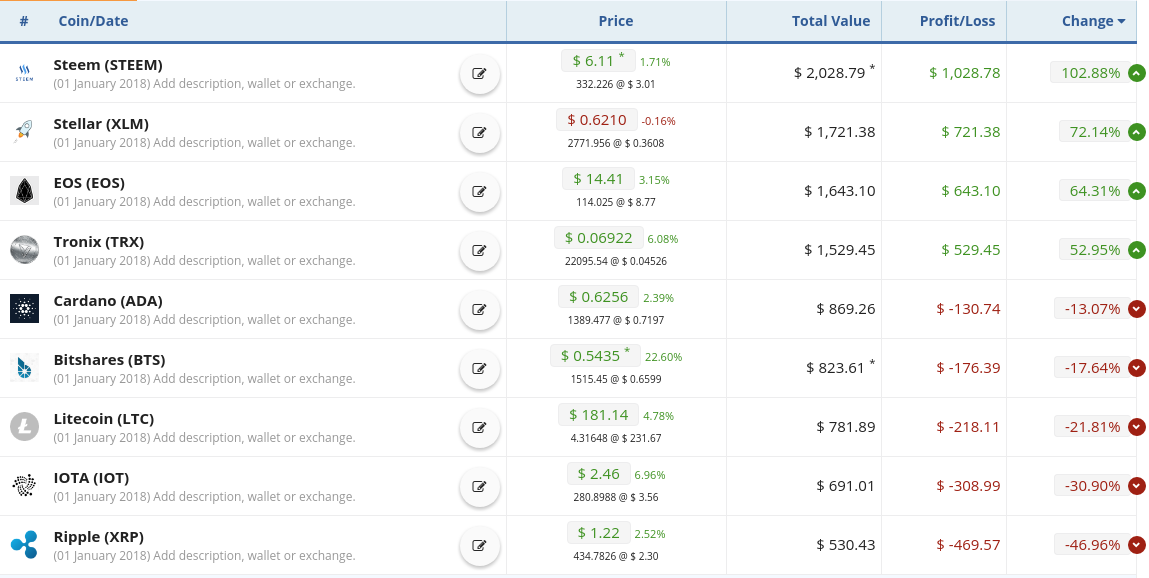Screen dimensions: 1149x578
Task: Sort by the # column header
Action: pos(24,21)
